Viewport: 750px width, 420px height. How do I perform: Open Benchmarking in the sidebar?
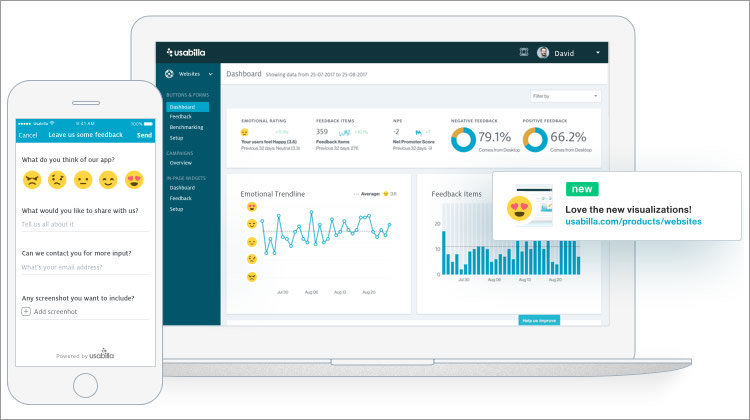185,127
